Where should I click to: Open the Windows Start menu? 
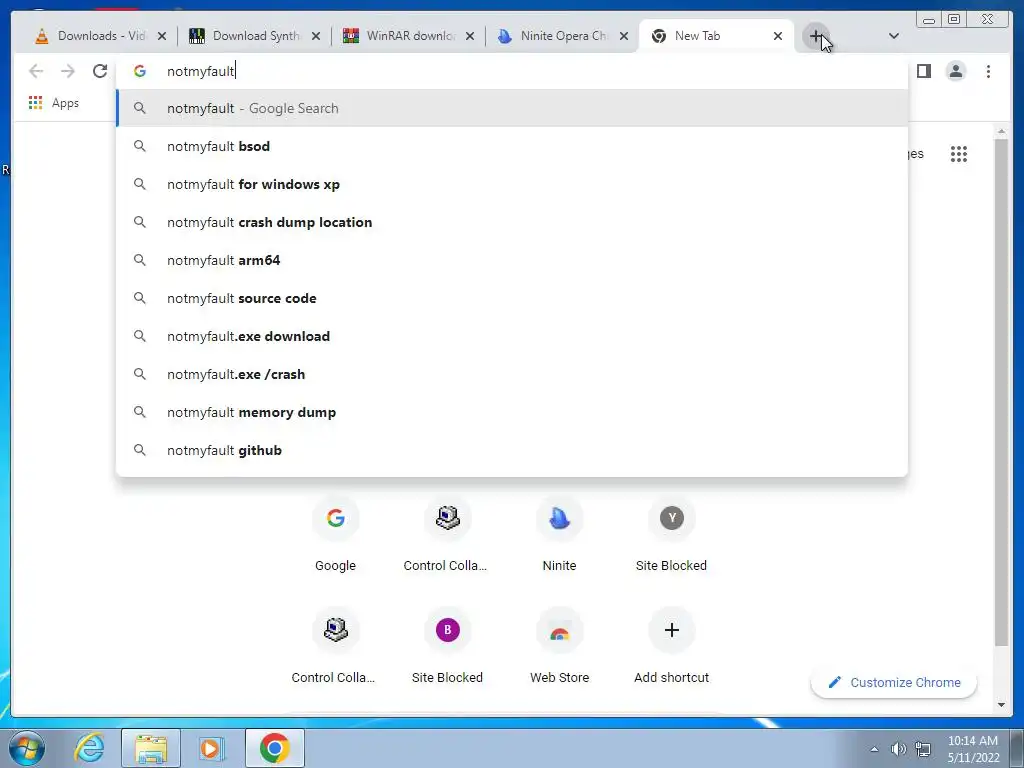click(x=26, y=748)
